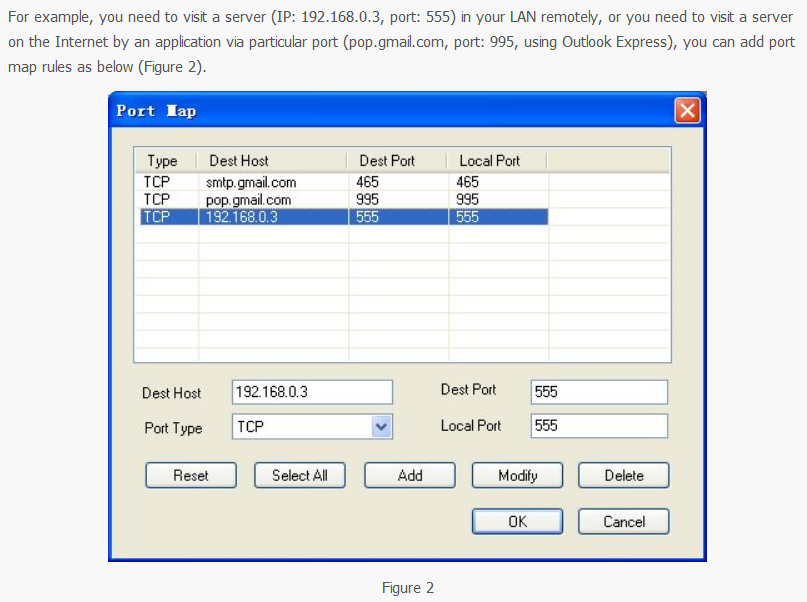Click TCP type cell of pop.gmail.com row
Screen dimensions: 807x602
pyautogui.click(x=156, y=200)
